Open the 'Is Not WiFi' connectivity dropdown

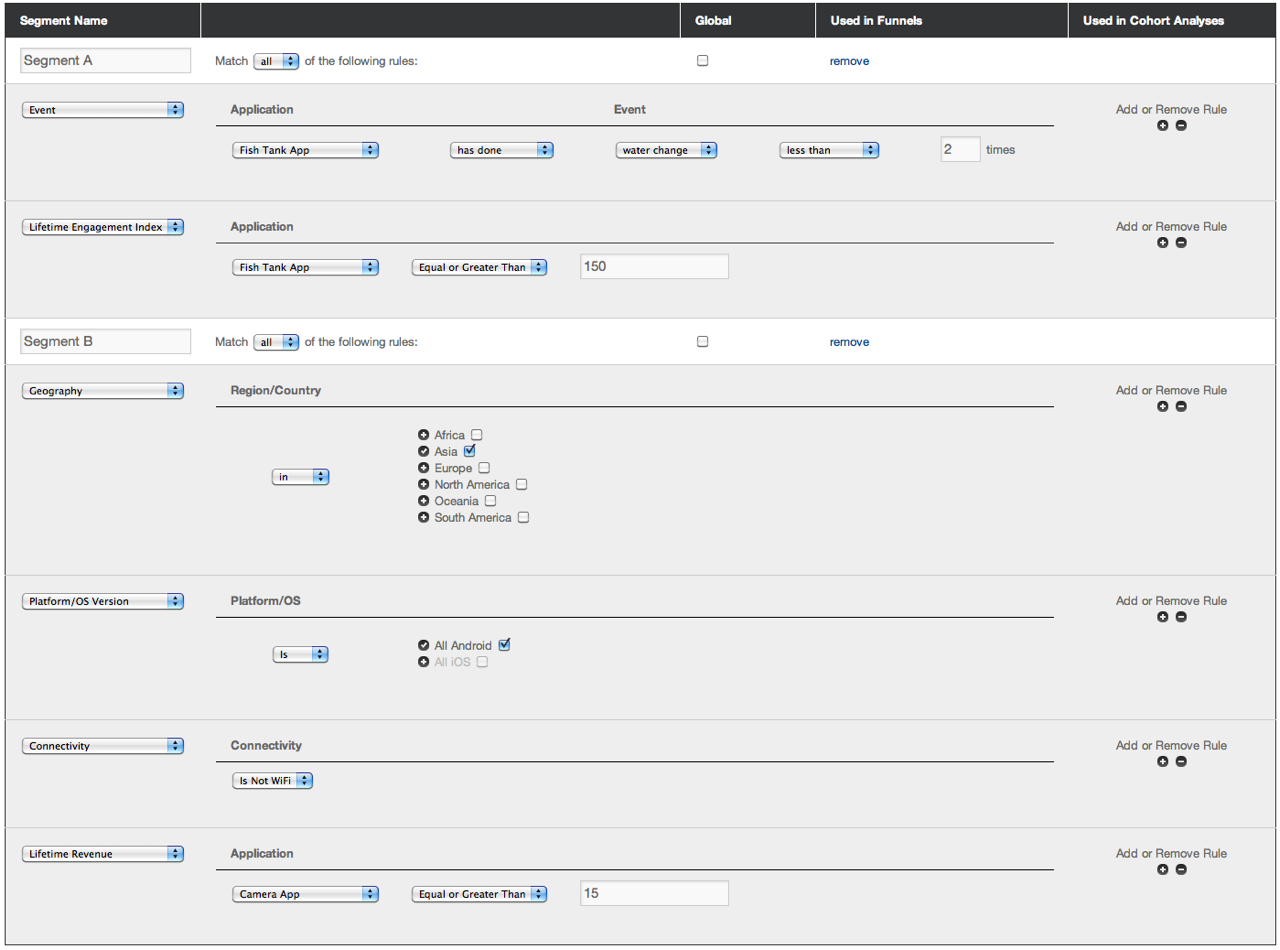(x=272, y=781)
